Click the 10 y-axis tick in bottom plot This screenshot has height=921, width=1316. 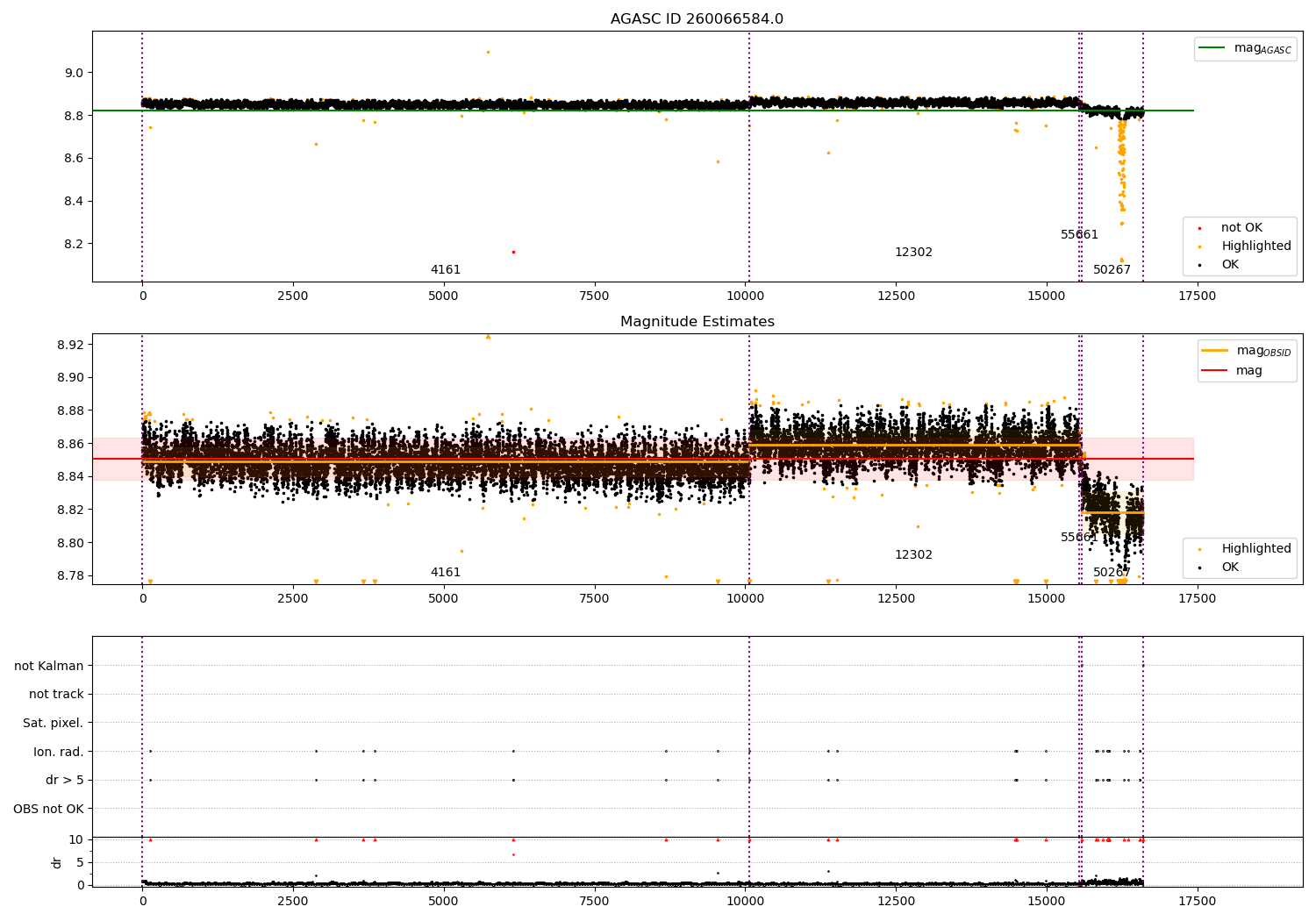pyautogui.click(x=76, y=840)
